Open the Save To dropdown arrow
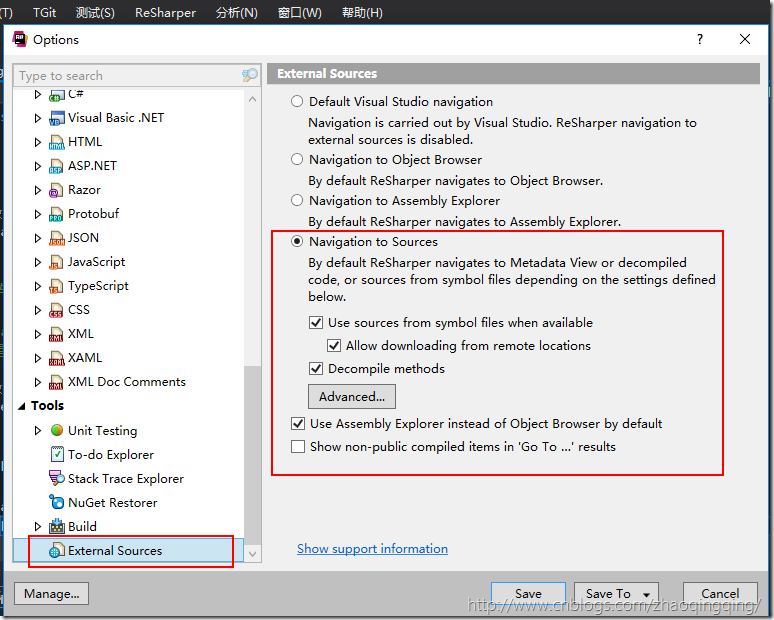 click(x=648, y=594)
